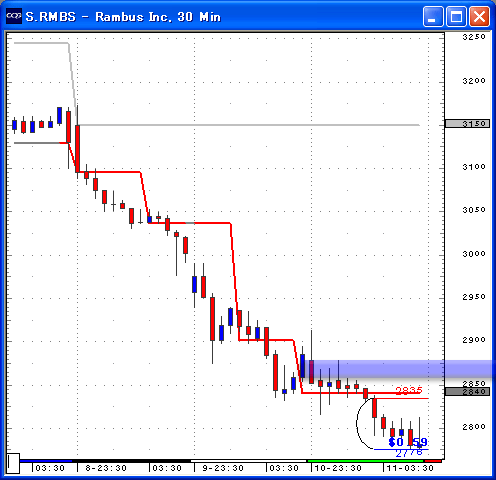This screenshot has width=496, height=480.
Task: Click the 3050 price scale label
Action: coord(474,210)
